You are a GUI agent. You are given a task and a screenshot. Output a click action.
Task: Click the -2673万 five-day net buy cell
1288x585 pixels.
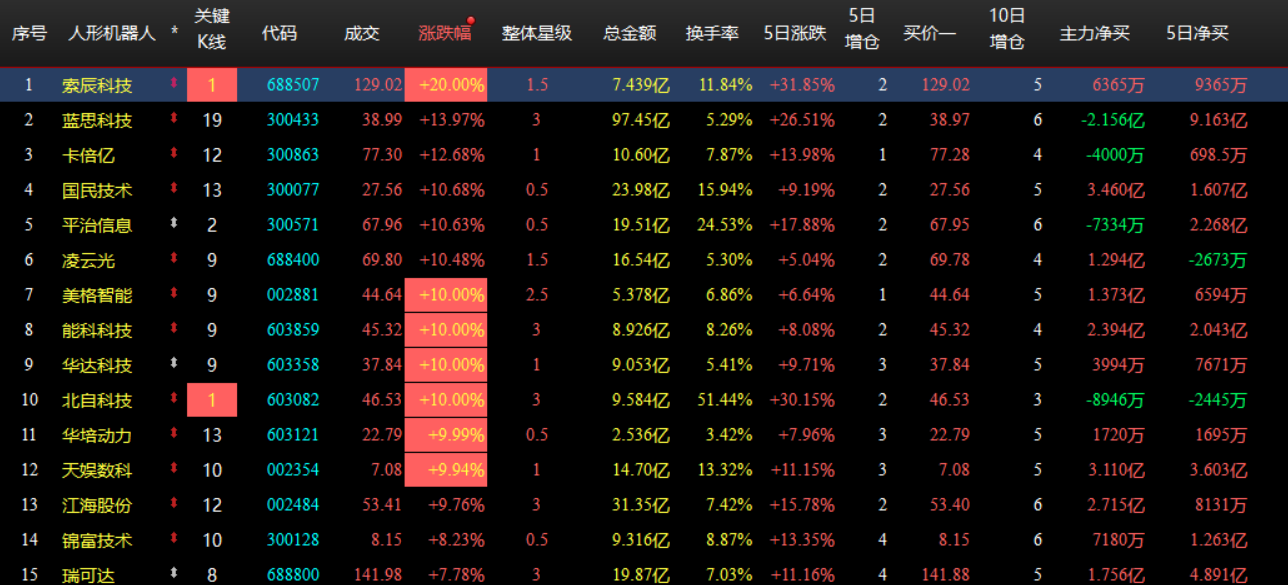click(1218, 260)
